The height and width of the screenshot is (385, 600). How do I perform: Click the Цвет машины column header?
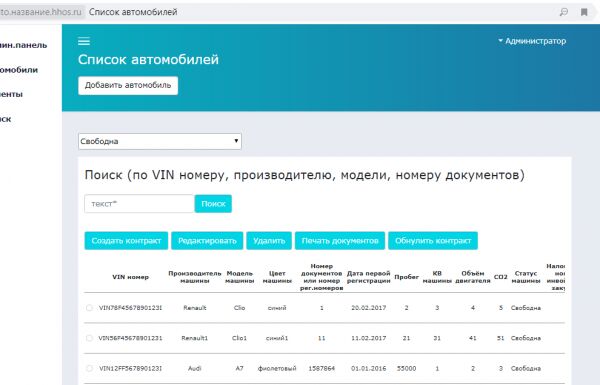pyautogui.click(x=277, y=277)
